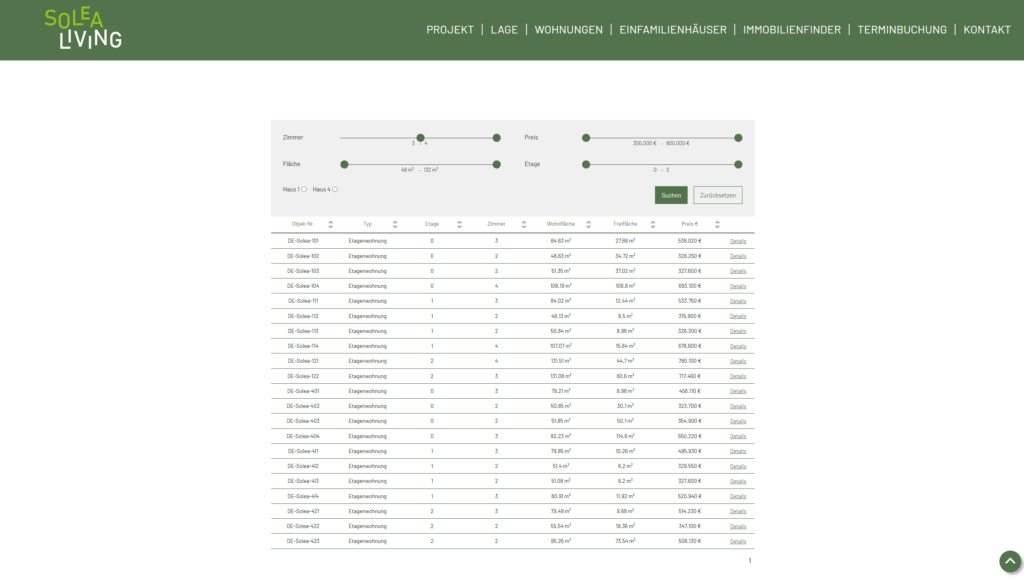Click price cell 693.100 €
1024x580 pixels.
[x=690, y=286]
